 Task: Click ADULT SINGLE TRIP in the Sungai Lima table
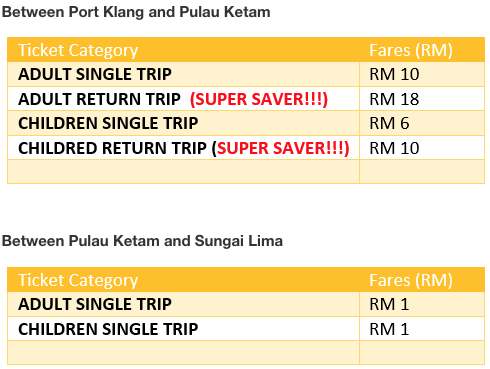tap(95, 304)
